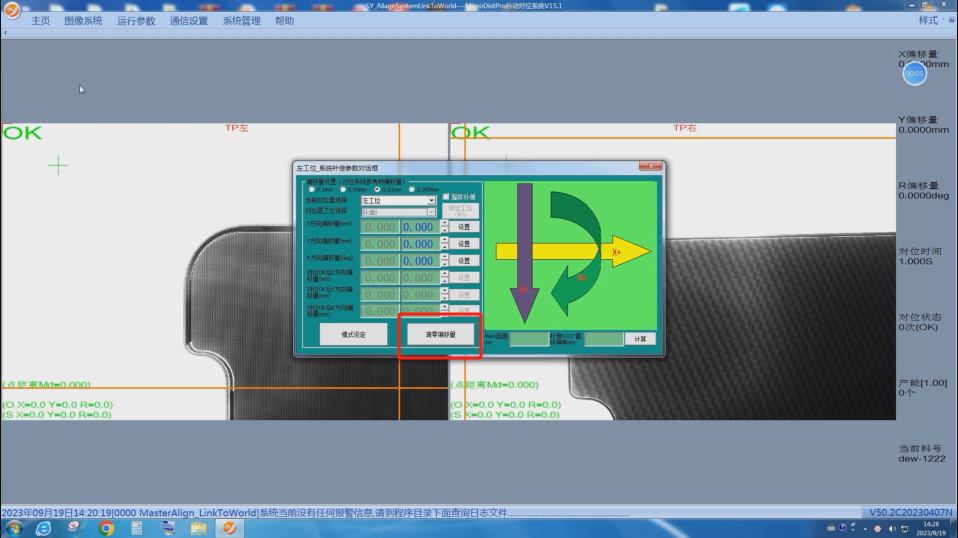The image size is (958, 538).
Task: Select the 0.1mm offset step radio
Action: [311, 189]
